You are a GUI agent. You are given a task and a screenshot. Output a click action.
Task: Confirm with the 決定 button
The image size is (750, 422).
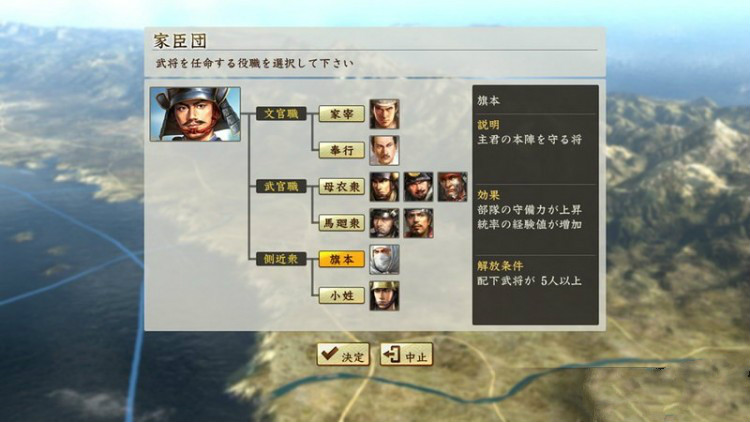pyautogui.click(x=343, y=355)
